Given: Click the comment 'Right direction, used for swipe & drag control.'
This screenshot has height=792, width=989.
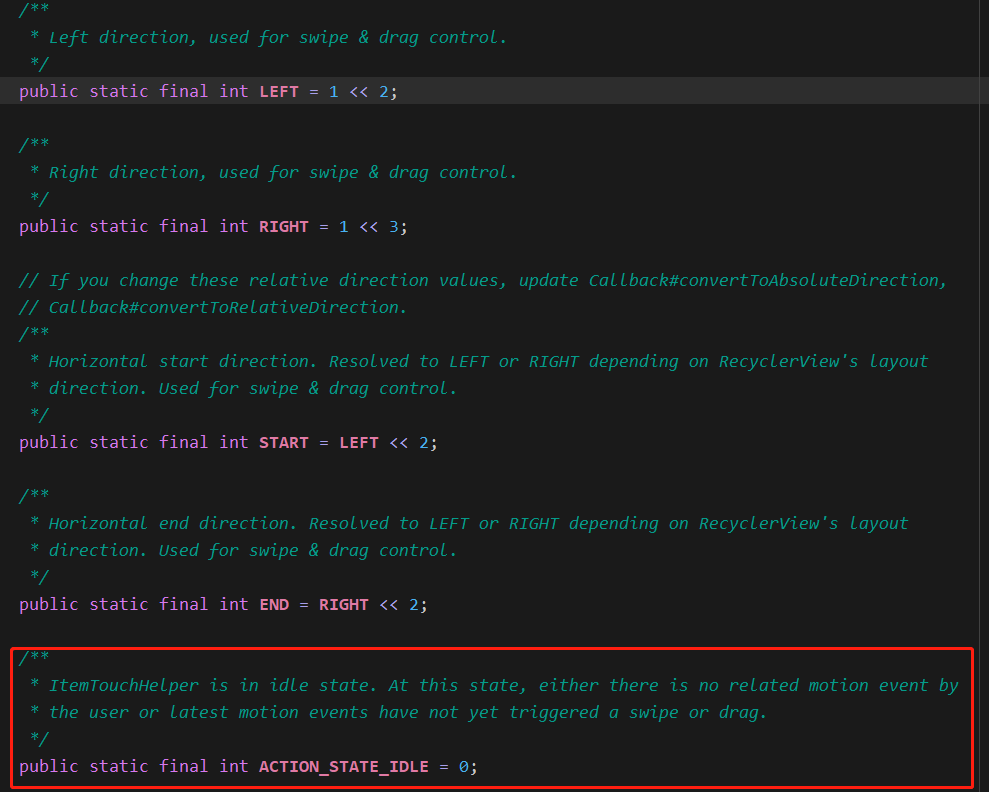Looking at the screenshot, I should tap(283, 173).
